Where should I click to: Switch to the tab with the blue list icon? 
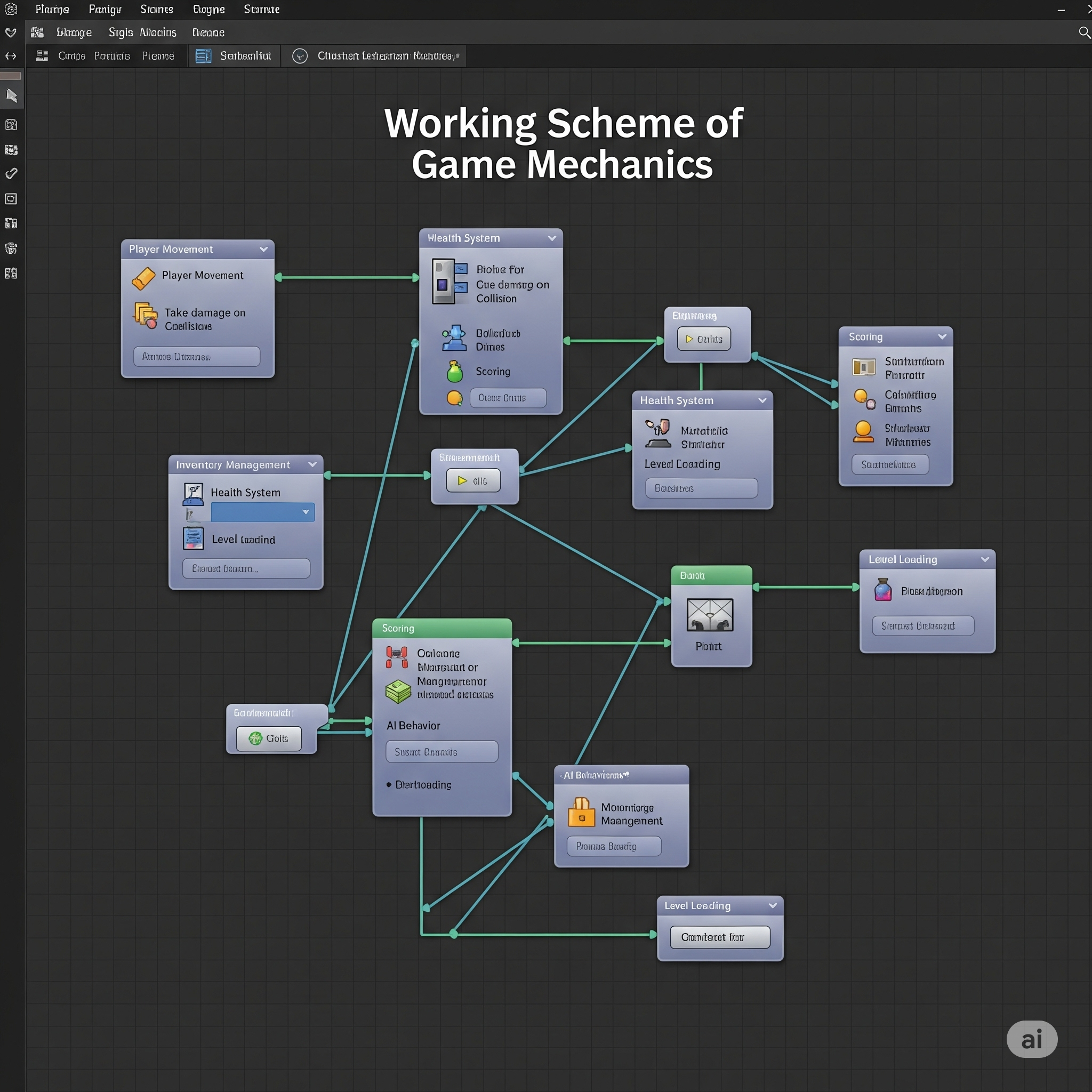coord(234,56)
